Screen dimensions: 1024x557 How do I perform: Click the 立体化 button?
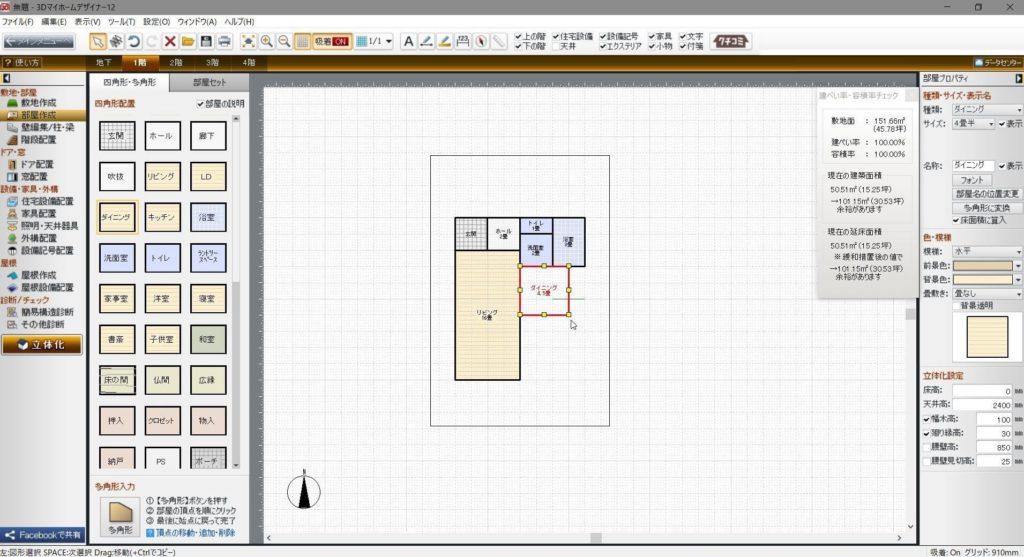[x=42, y=345]
